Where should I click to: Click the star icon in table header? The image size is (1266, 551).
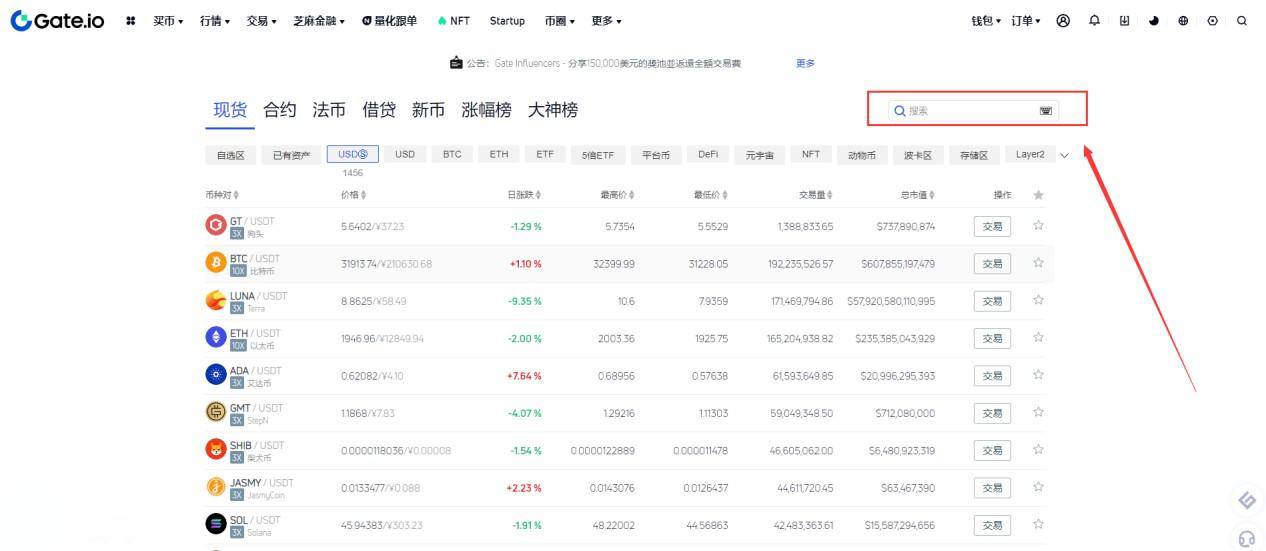[x=1038, y=195]
